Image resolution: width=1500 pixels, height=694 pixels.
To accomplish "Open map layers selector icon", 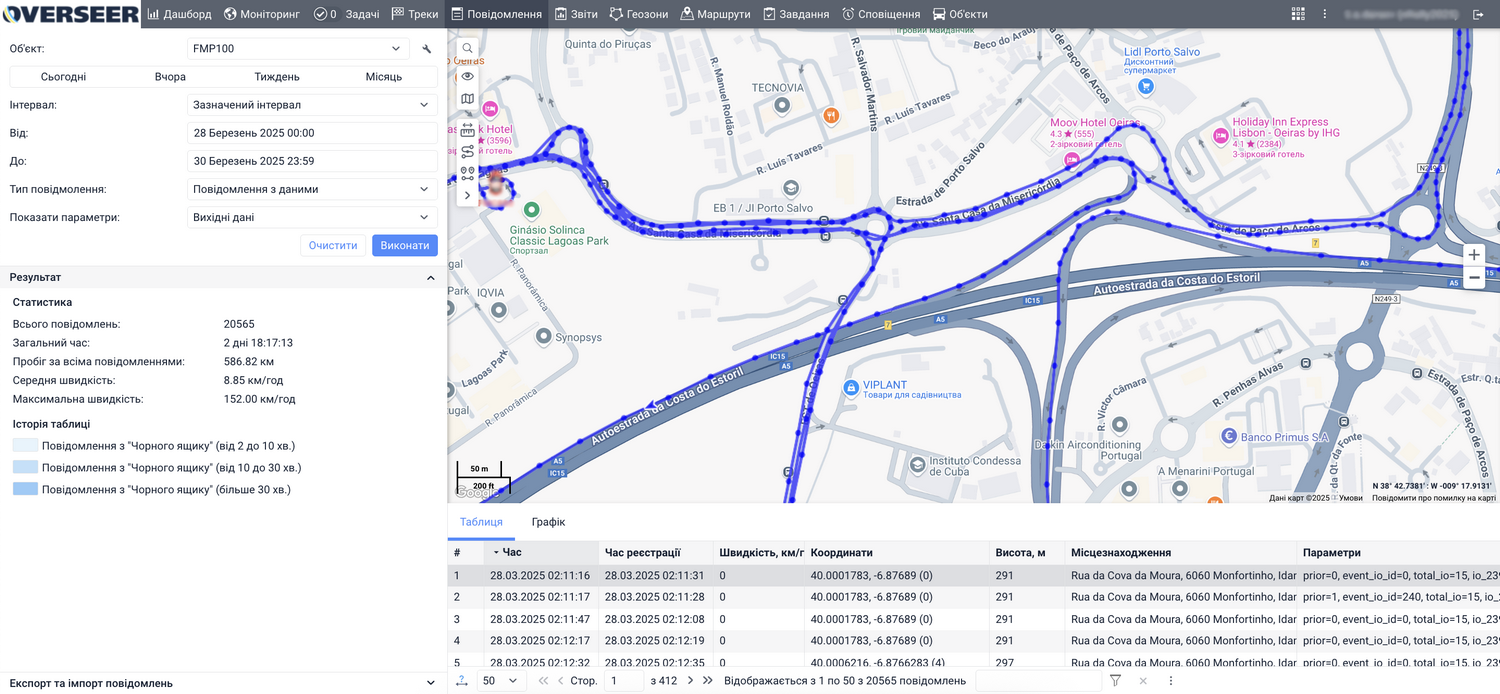I will [x=467, y=99].
